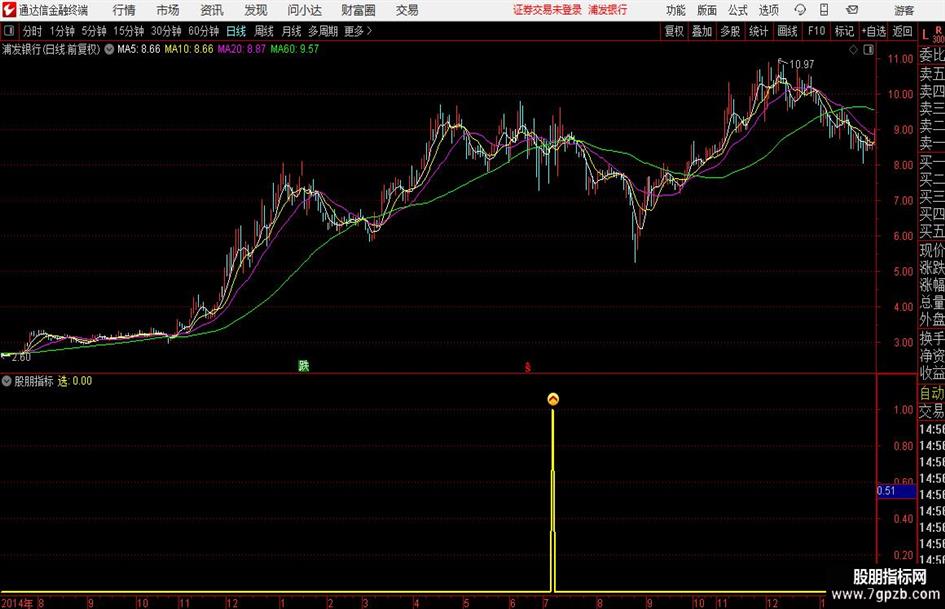Image resolution: width=945 pixels, height=609 pixels.
Task: Open main chart indicator dropdown beside 浦发银行
Action: coord(109,49)
